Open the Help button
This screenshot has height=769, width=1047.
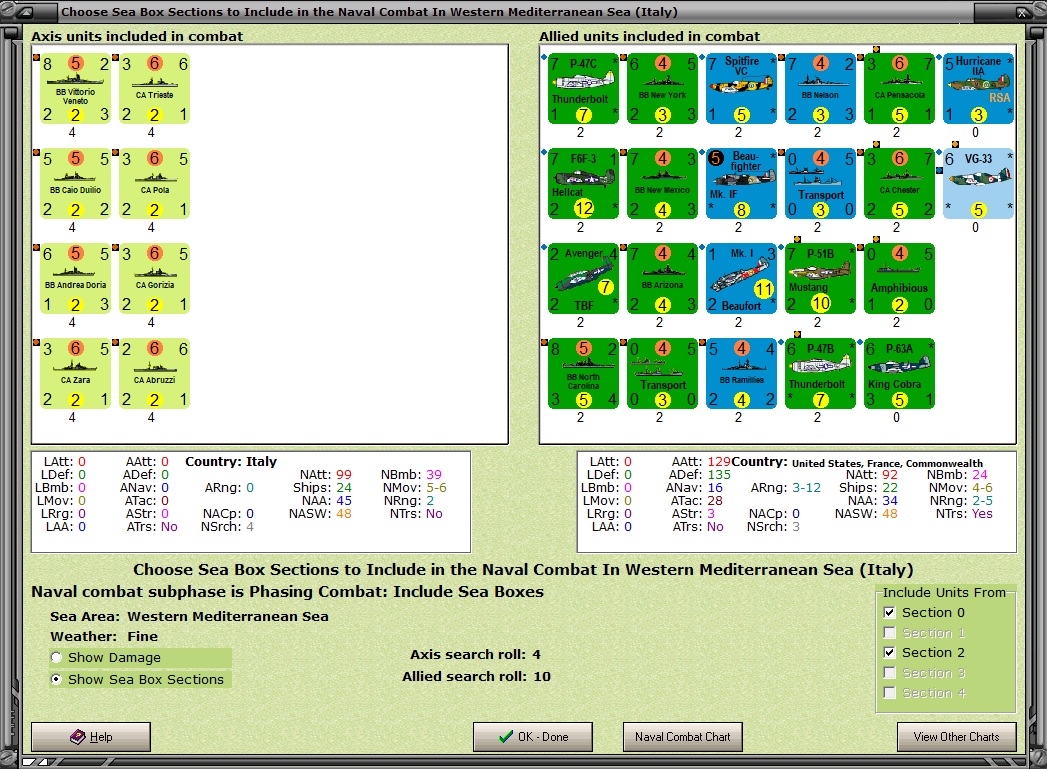(x=91, y=736)
